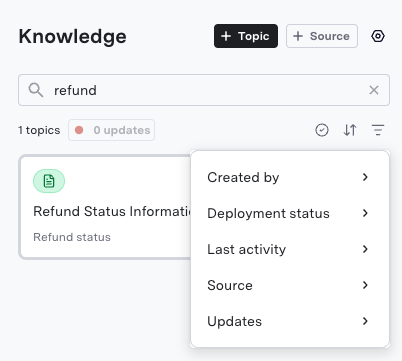Expand chevron next to Updates filter
Viewport: 402px width, 361px height.
point(366,321)
